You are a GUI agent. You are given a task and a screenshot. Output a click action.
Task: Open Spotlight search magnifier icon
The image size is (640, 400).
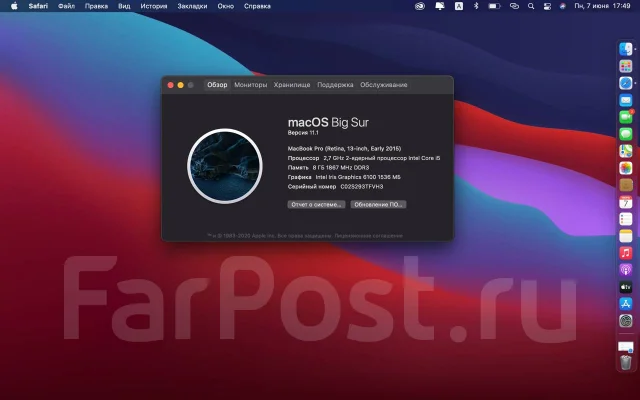(531, 6)
